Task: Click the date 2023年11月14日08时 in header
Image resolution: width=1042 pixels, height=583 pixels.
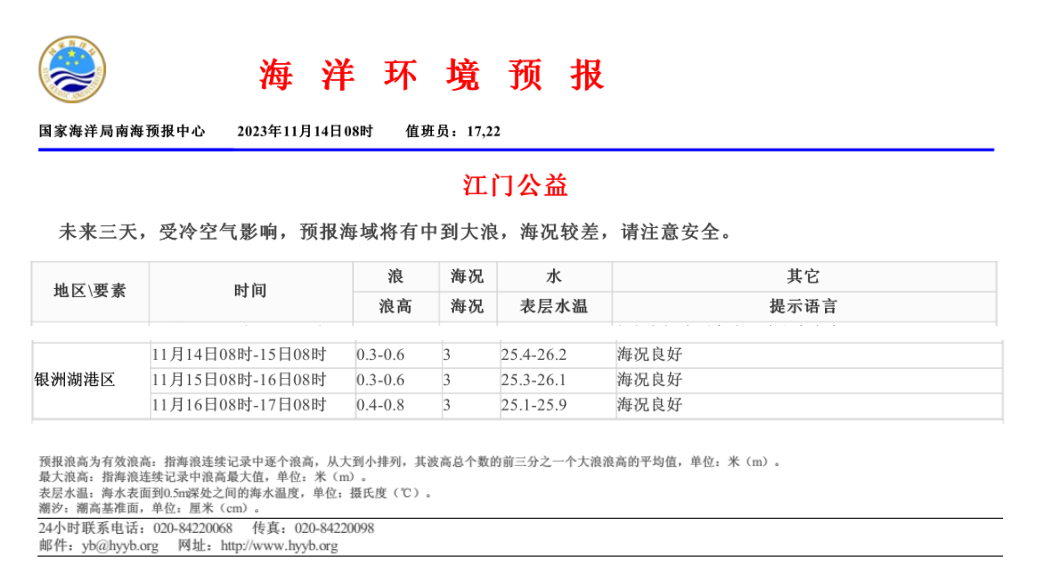Action: coord(305,131)
